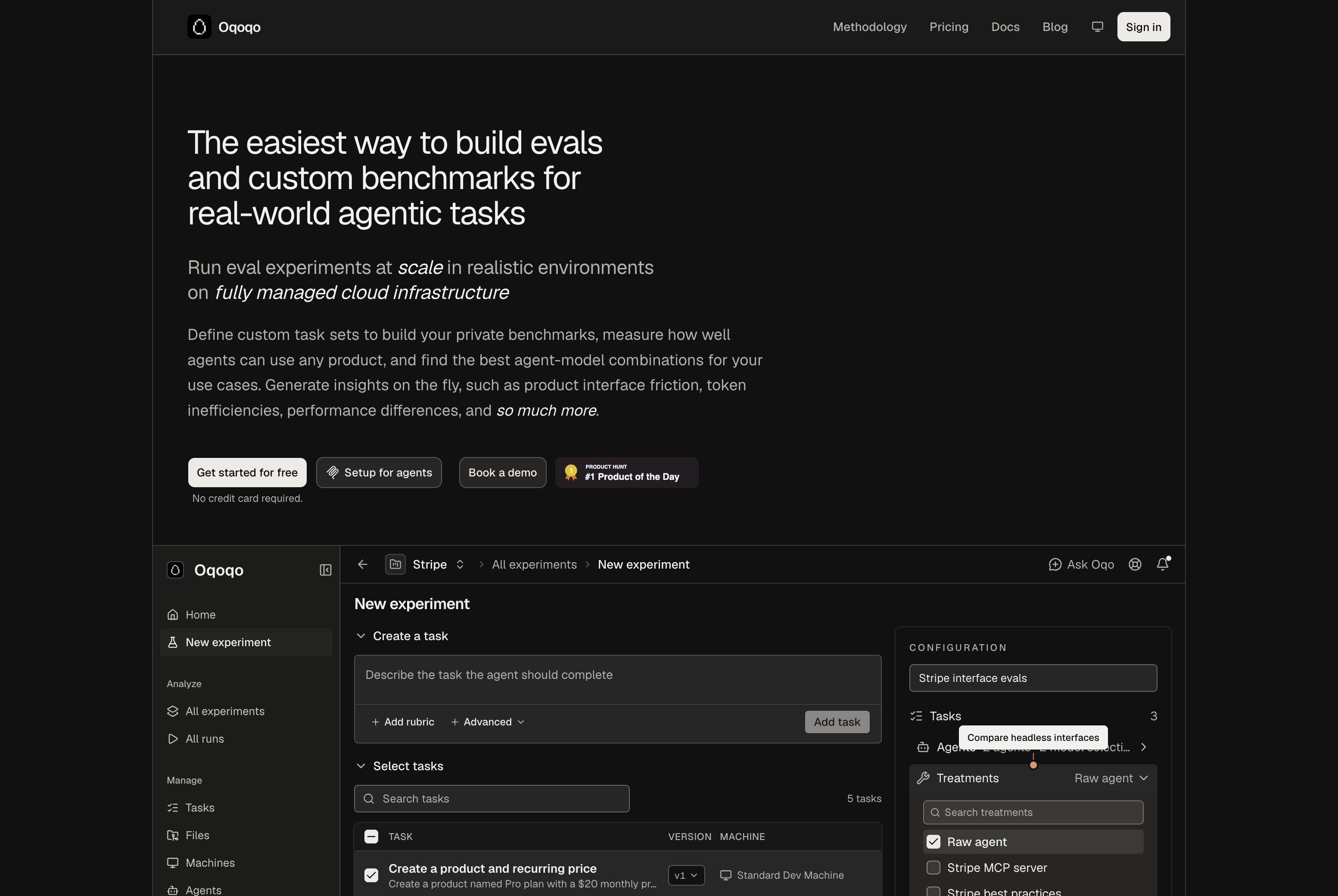
Task: Open the Methodology nav item
Action: click(x=870, y=27)
